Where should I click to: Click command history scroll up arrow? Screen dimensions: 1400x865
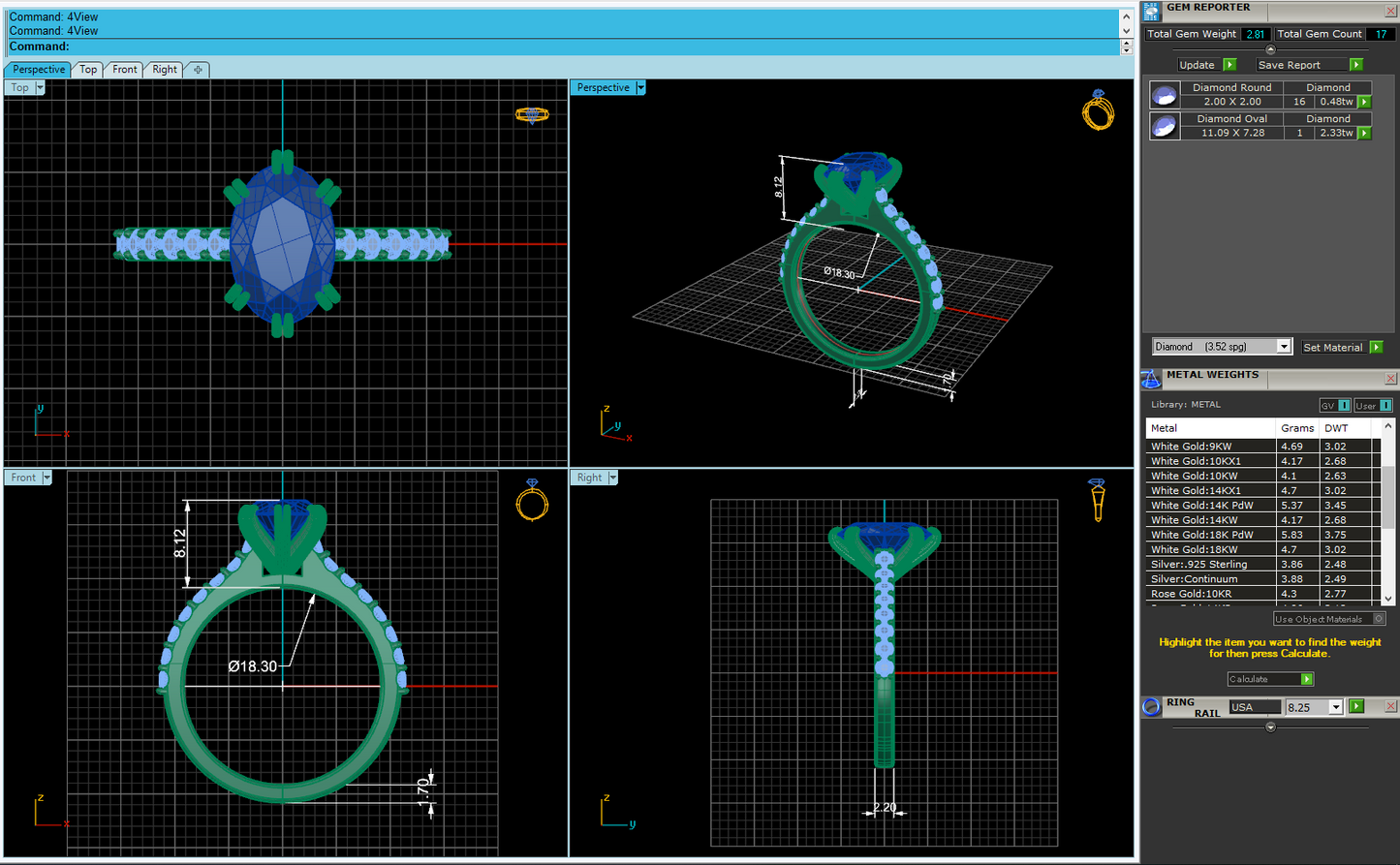pyautogui.click(x=1126, y=16)
